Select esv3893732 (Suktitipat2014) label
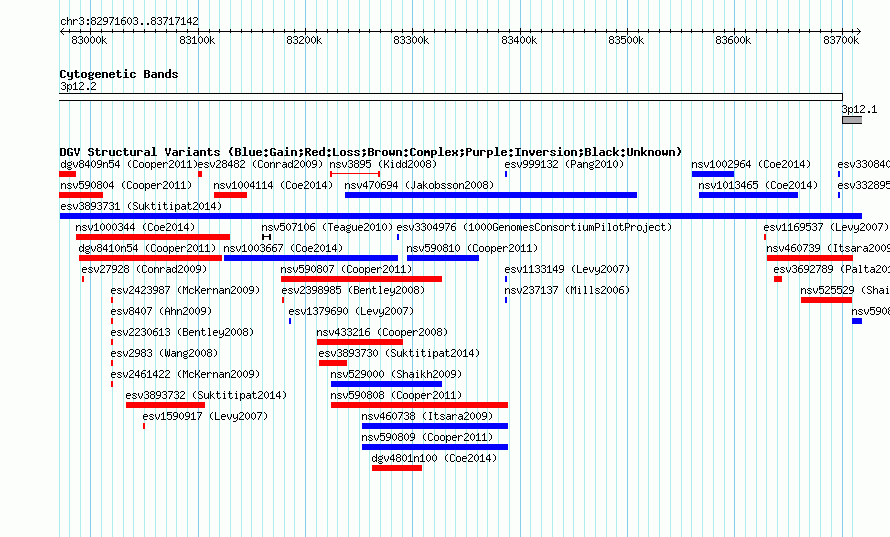Image resolution: width=890 pixels, height=537 pixels. (x=206, y=396)
